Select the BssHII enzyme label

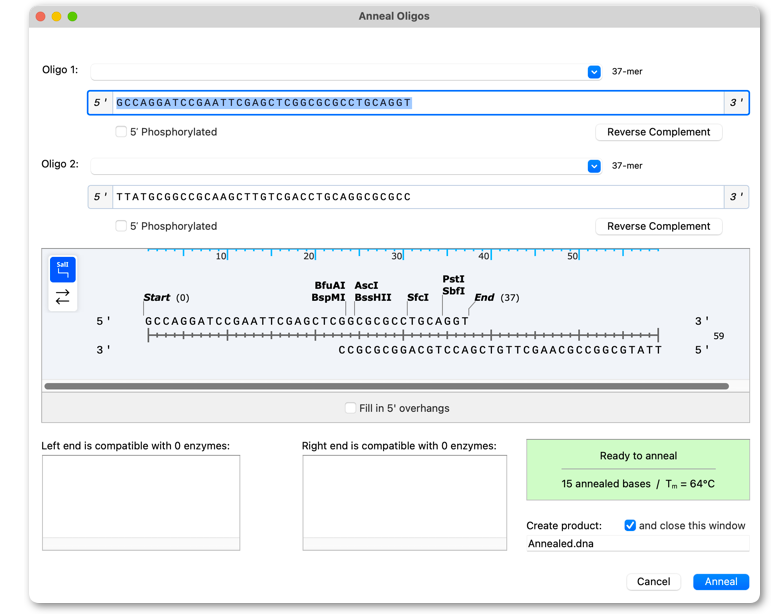[x=373, y=297]
